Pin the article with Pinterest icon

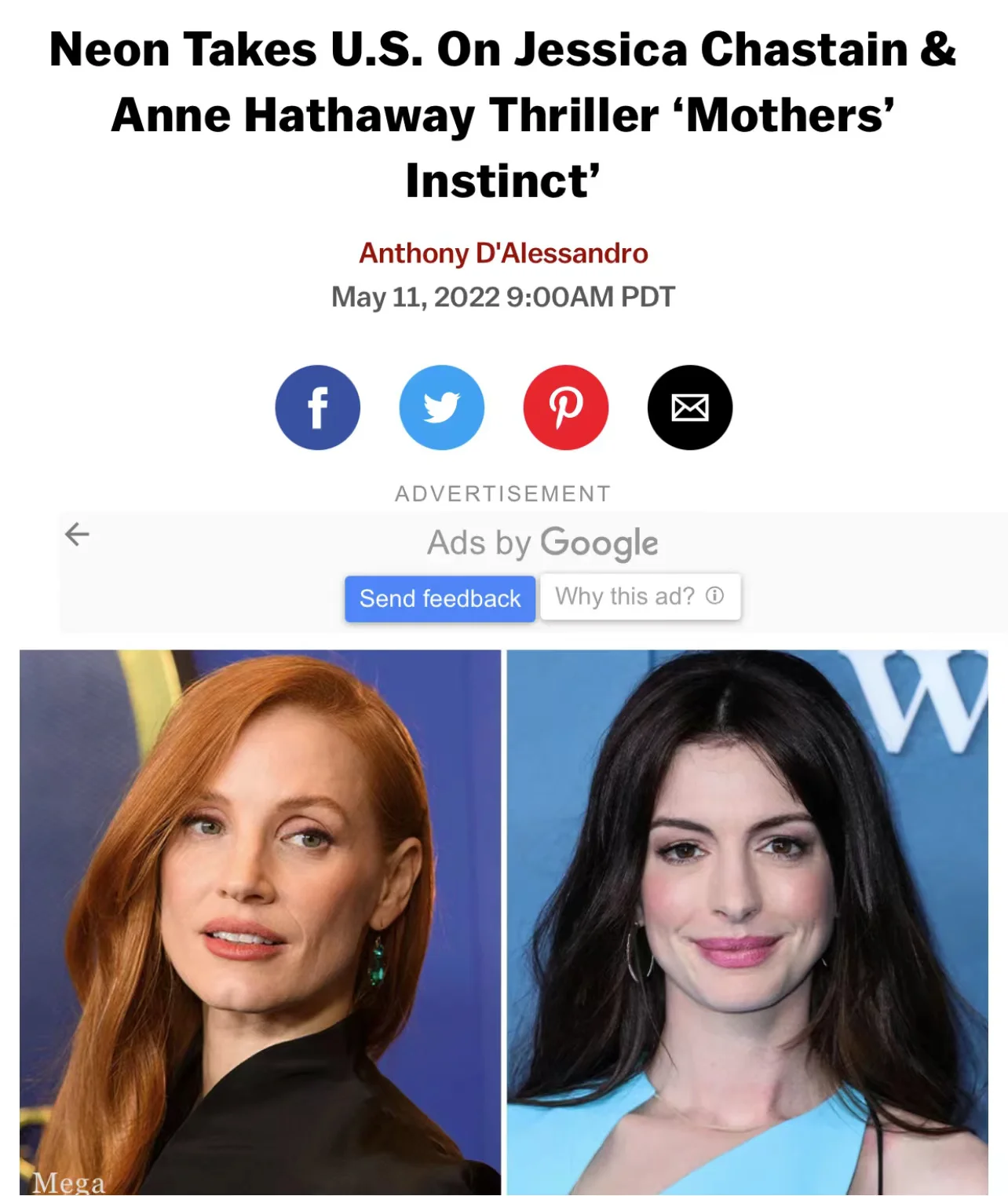pyautogui.click(x=566, y=408)
